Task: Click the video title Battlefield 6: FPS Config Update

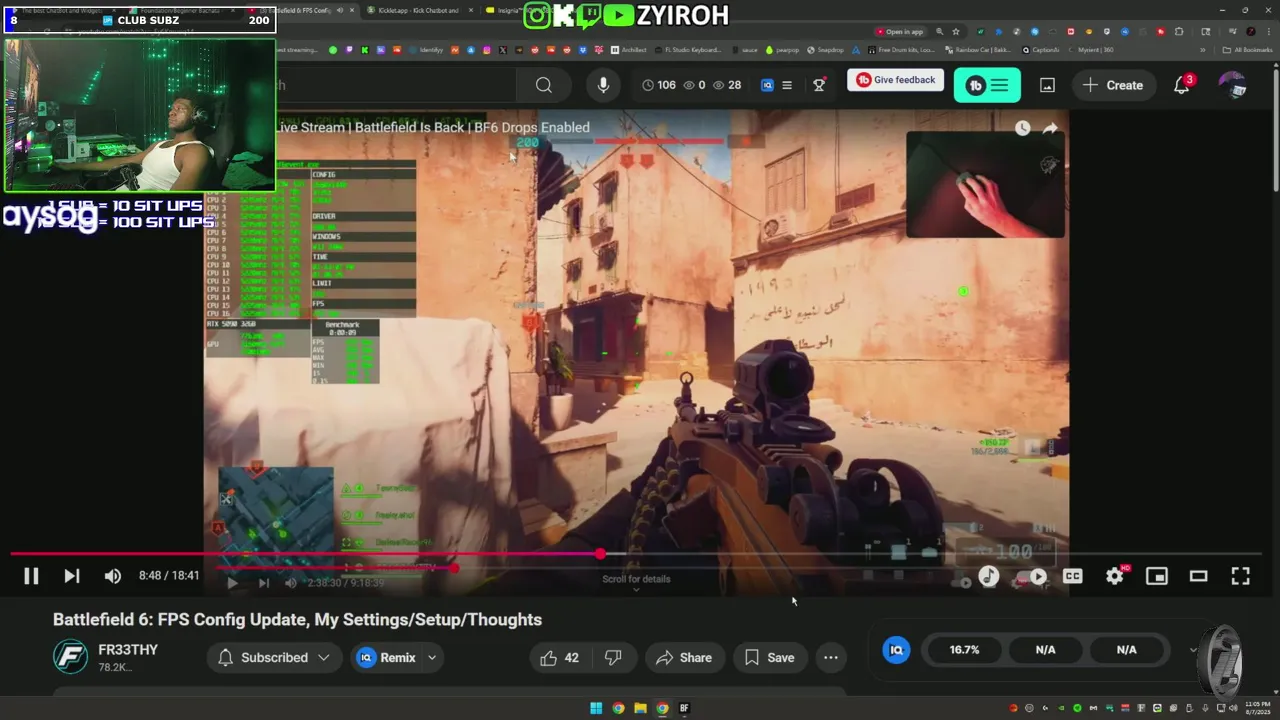Action: coord(297,620)
